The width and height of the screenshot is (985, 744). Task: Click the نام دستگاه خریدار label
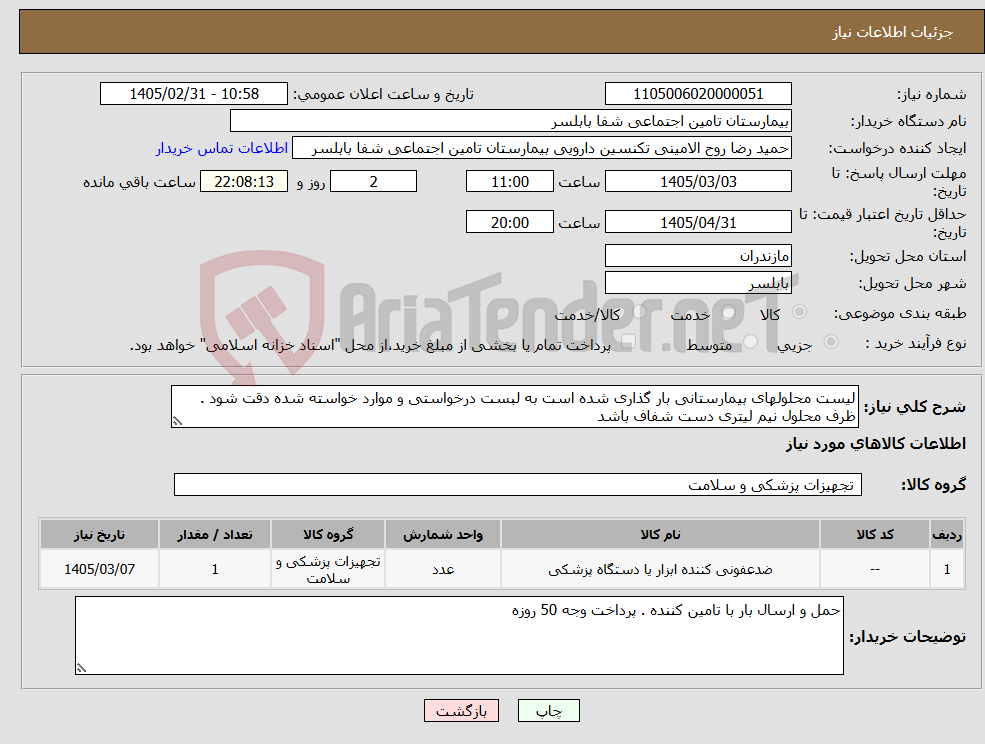point(908,121)
